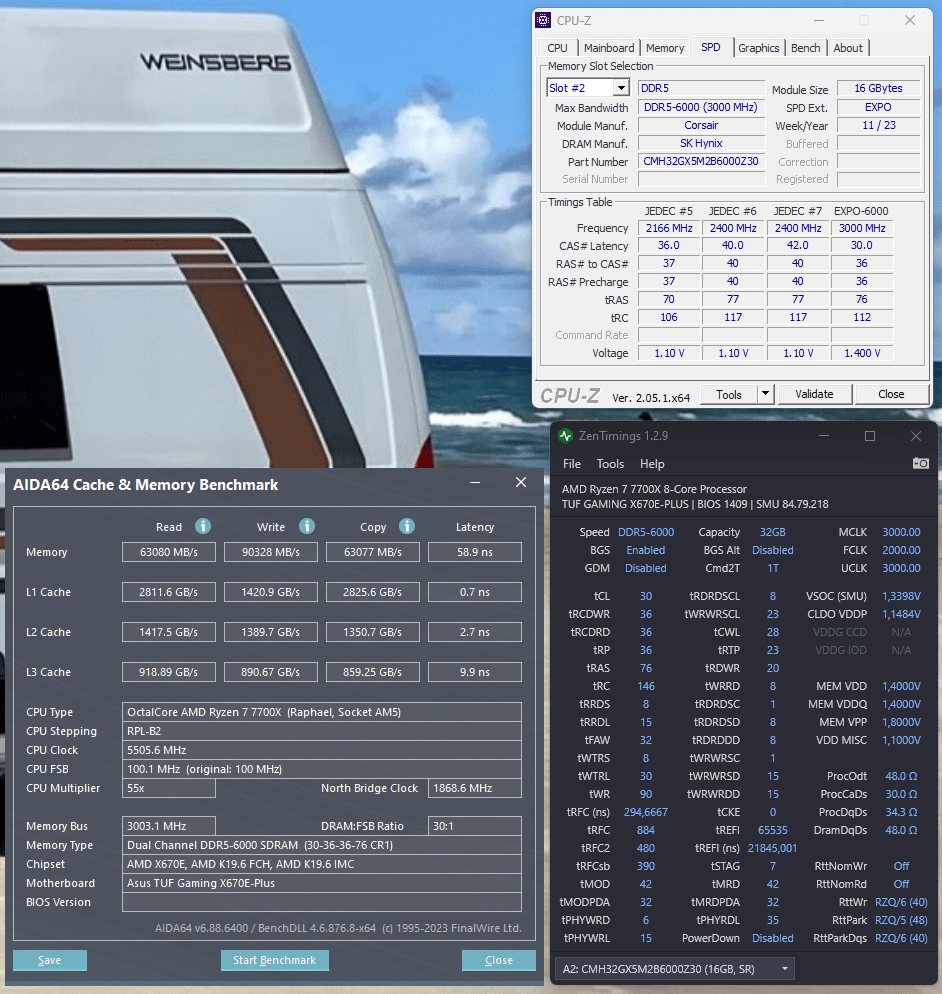The image size is (942, 994).
Task: Click the Memory Write value 90328 MB/s
Action: click(x=271, y=552)
